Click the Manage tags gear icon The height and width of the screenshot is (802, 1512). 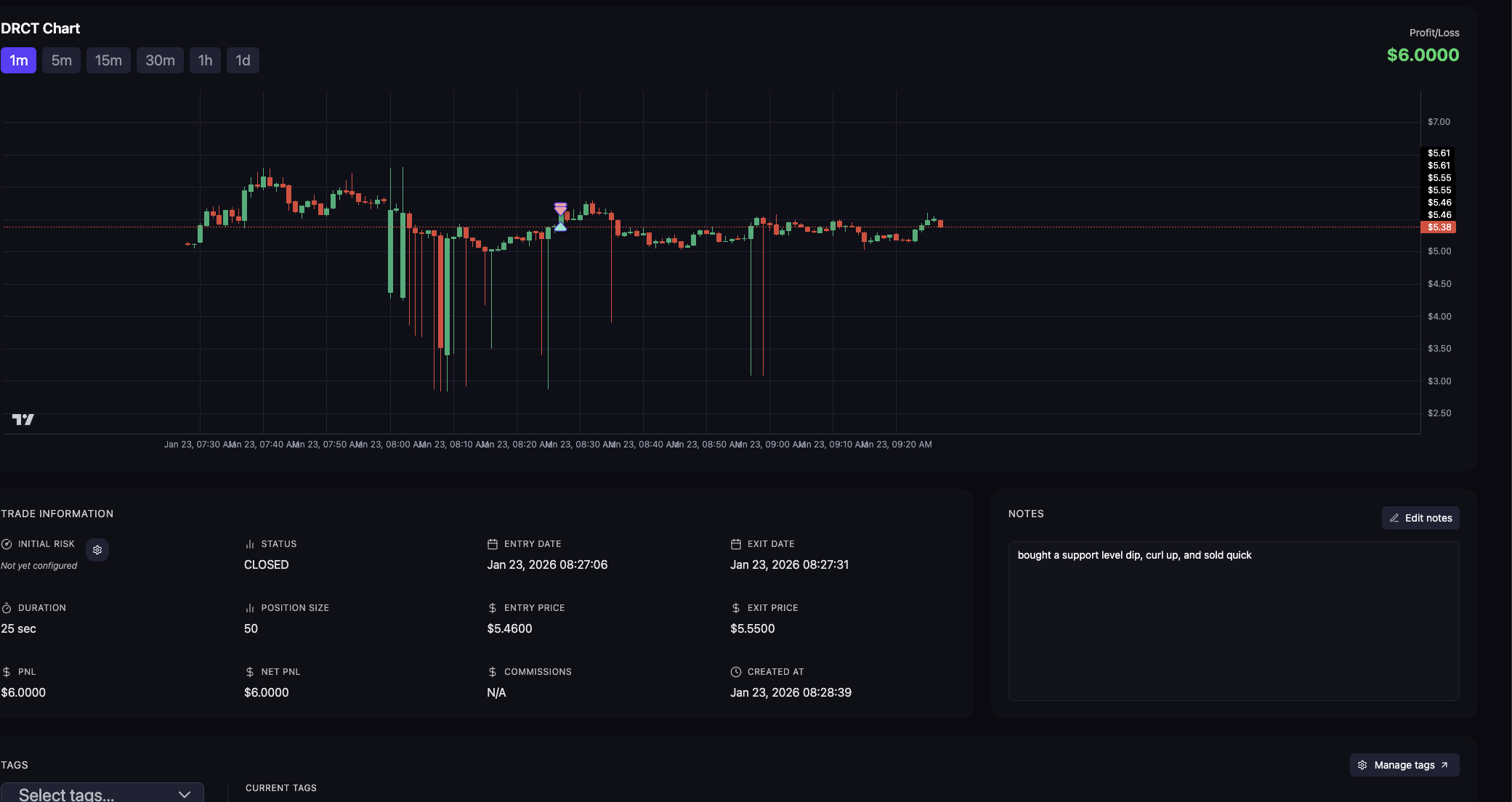[x=1362, y=765]
